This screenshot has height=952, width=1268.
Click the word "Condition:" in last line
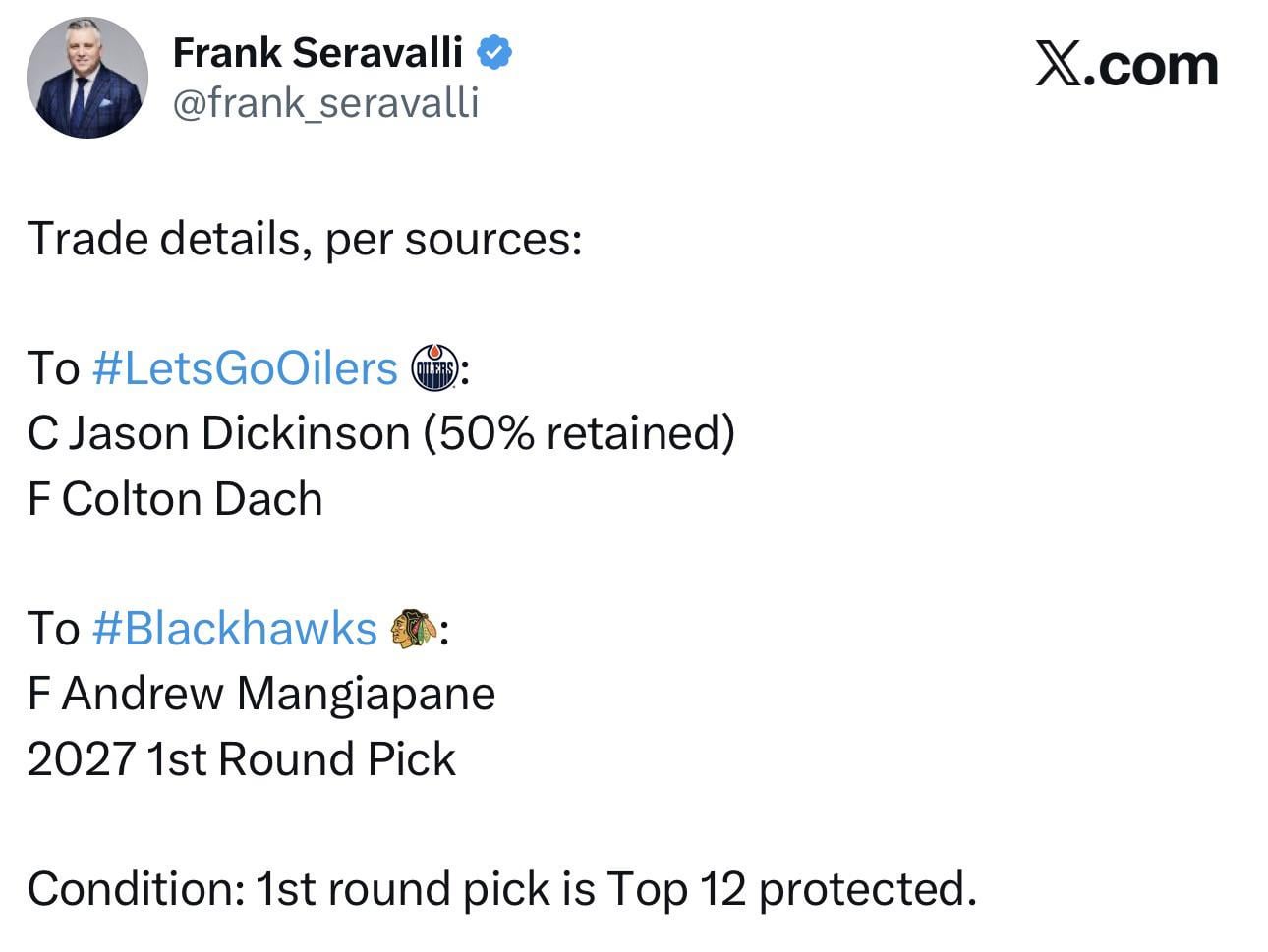tap(136, 889)
